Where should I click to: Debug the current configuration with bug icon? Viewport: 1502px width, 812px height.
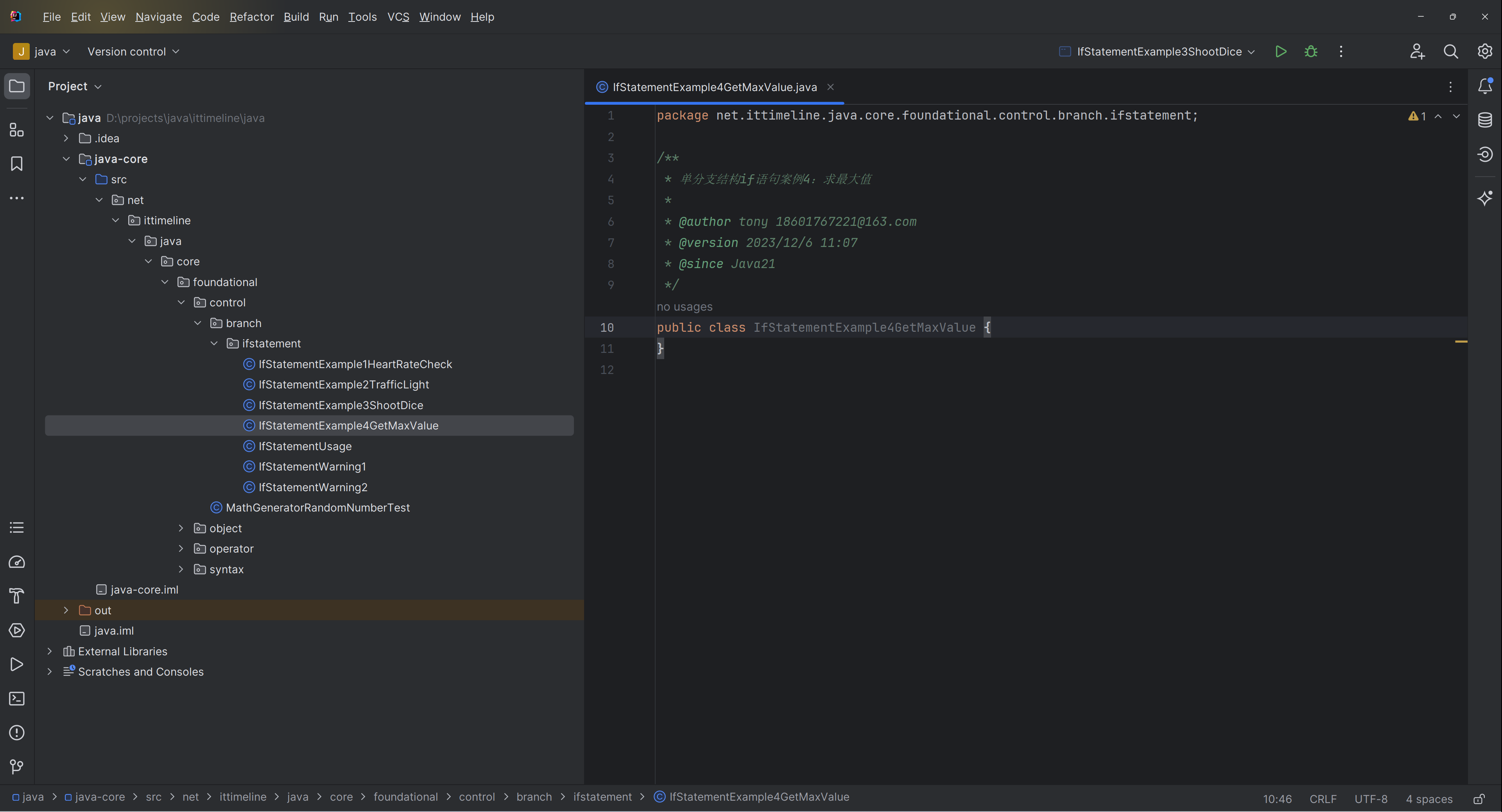click(1311, 52)
